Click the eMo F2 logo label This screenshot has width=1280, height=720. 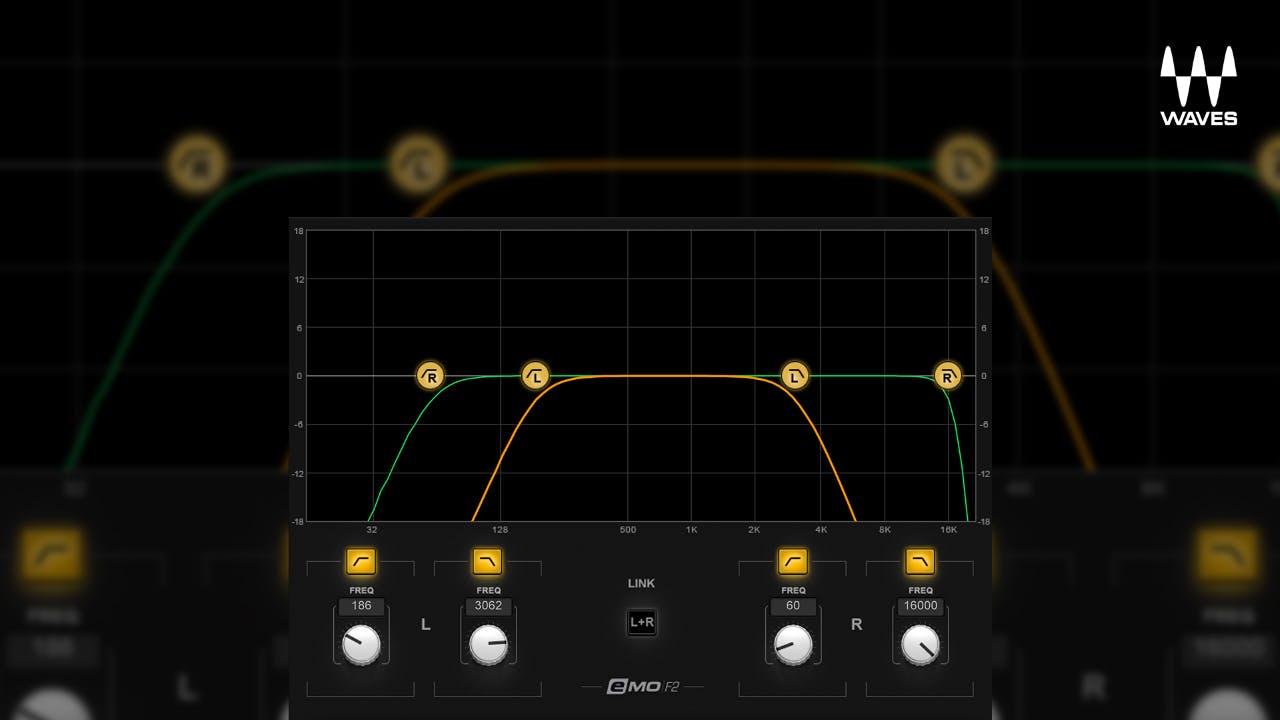coord(642,687)
